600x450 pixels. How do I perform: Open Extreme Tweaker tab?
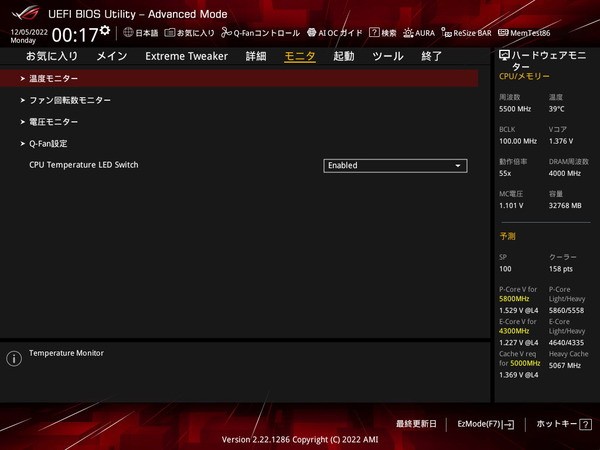(186, 56)
